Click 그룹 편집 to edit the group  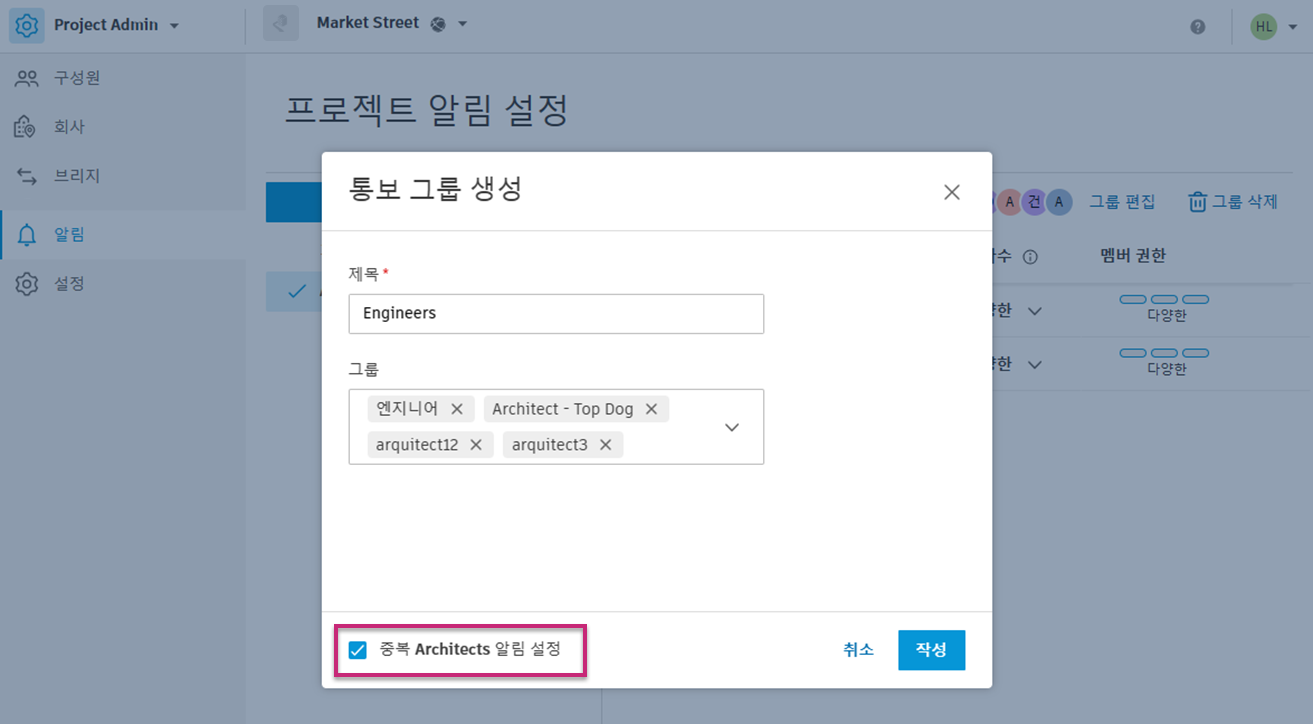pos(1122,201)
